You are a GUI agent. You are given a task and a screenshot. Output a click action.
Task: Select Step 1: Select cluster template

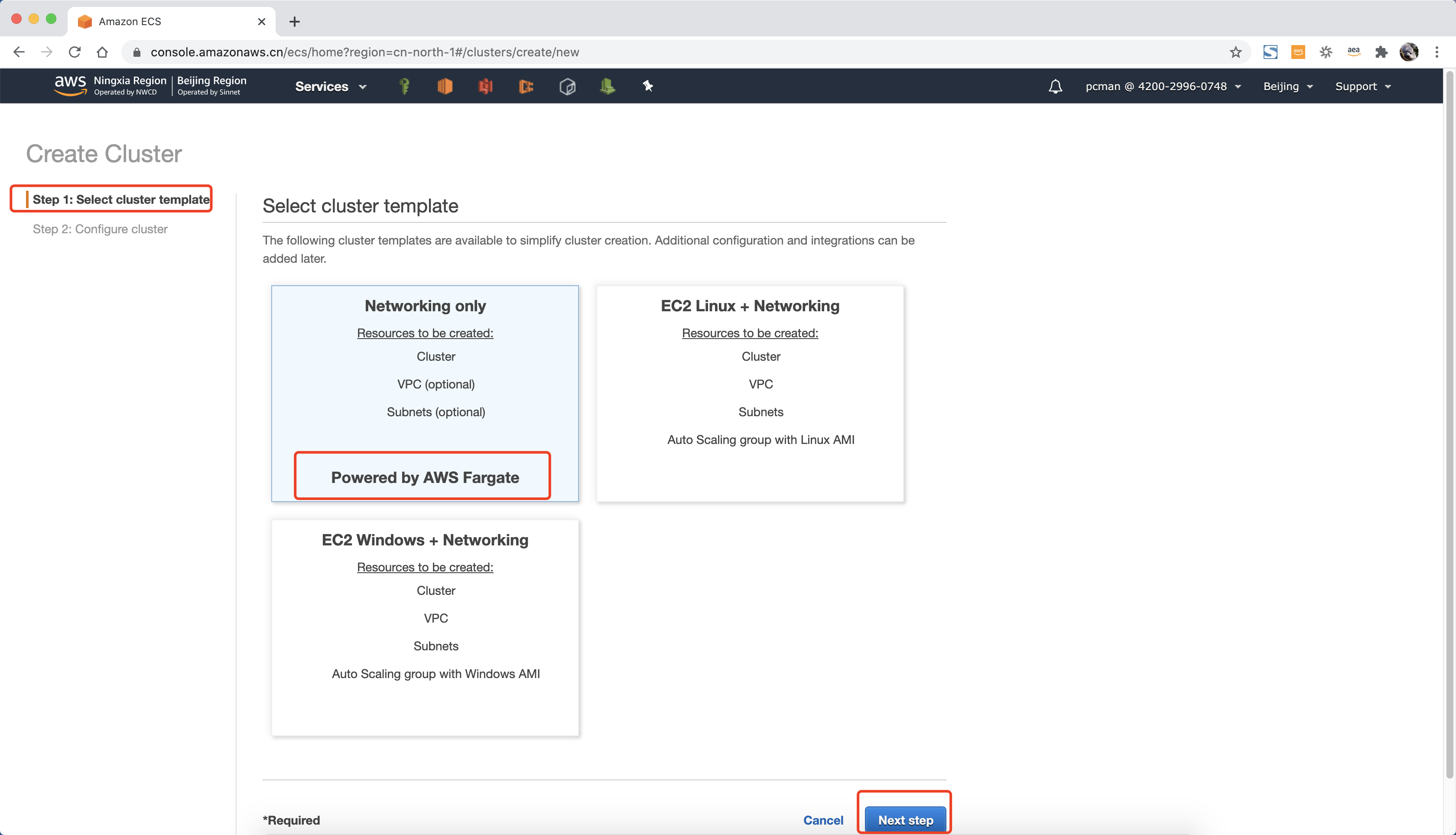tap(120, 199)
